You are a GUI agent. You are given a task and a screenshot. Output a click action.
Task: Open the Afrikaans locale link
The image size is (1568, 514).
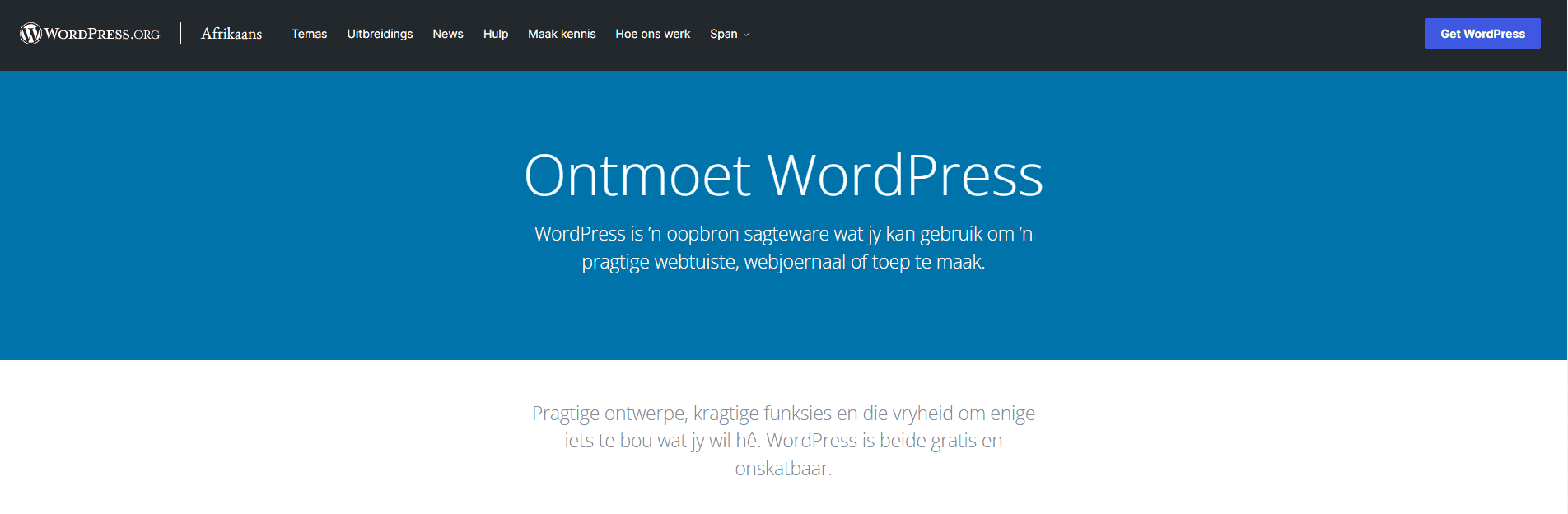pos(231,34)
